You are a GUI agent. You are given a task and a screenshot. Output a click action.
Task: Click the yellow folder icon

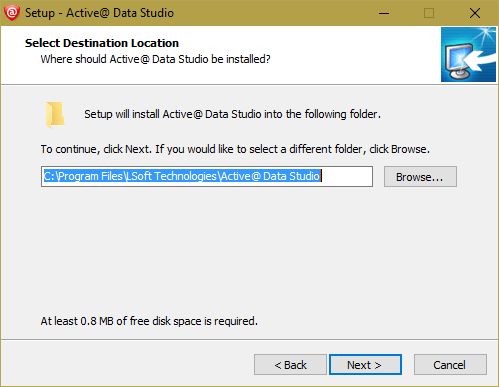coord(55,115)
